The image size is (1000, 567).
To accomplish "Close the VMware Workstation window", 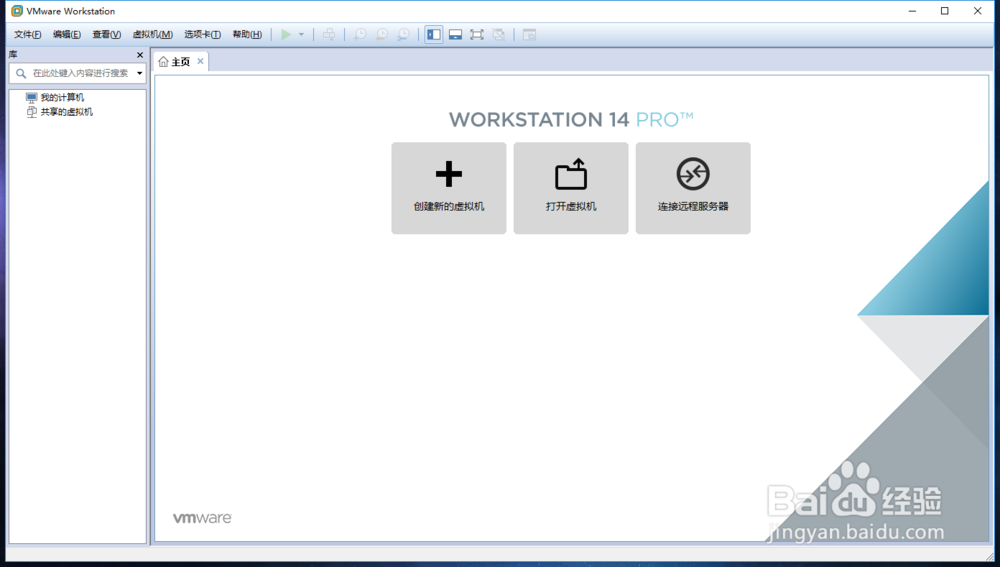I will pos(977,11).
